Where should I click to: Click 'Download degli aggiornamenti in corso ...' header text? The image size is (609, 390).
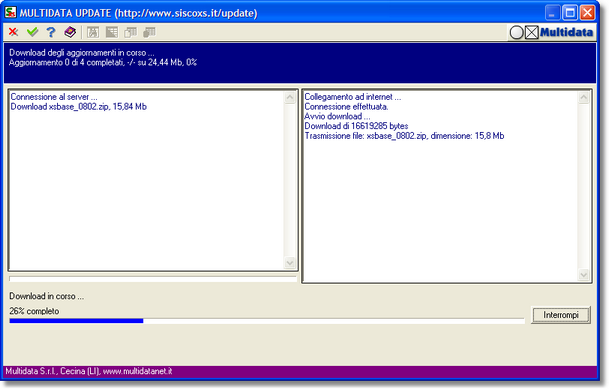point(82,52)
